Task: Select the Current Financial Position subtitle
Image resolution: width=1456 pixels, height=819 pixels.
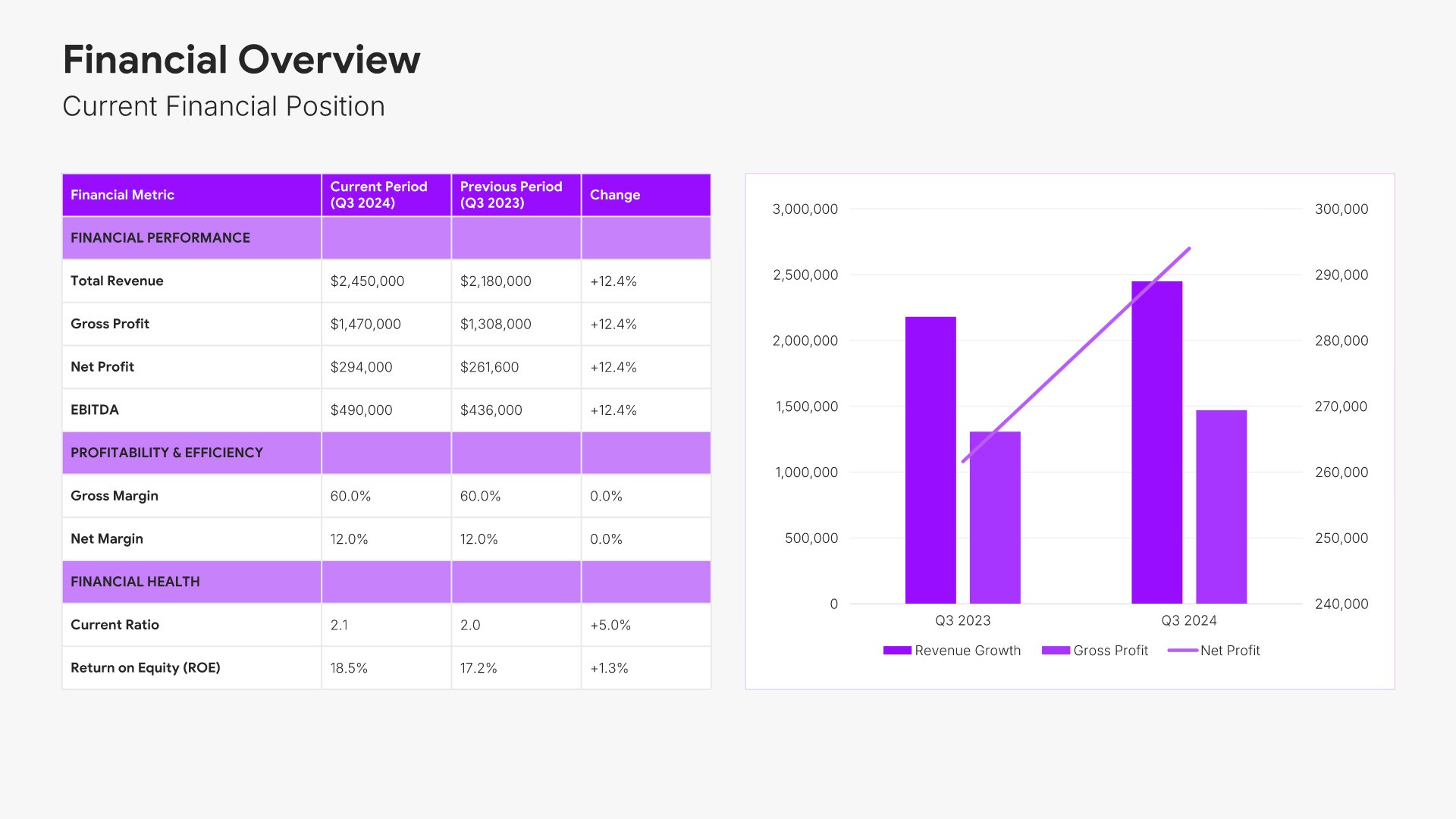Action: point(224,106)
